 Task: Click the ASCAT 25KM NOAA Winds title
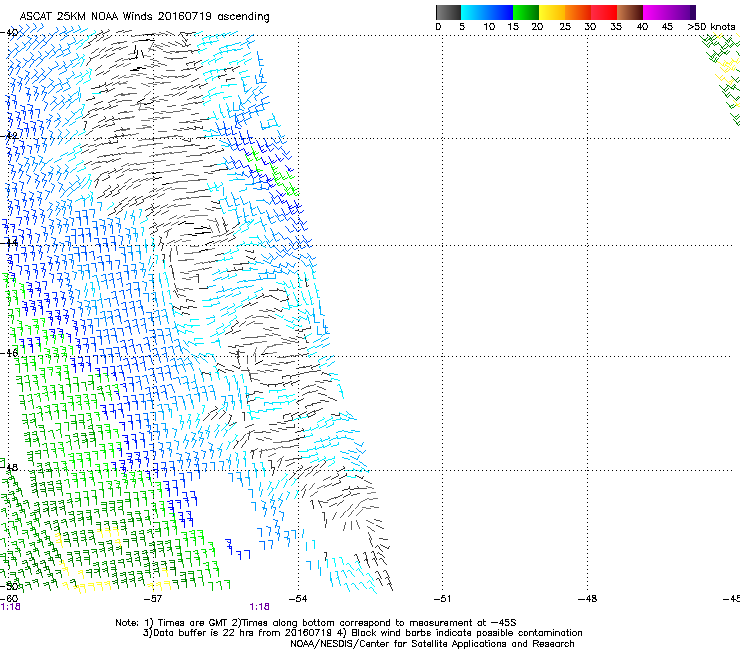point(144,16)
